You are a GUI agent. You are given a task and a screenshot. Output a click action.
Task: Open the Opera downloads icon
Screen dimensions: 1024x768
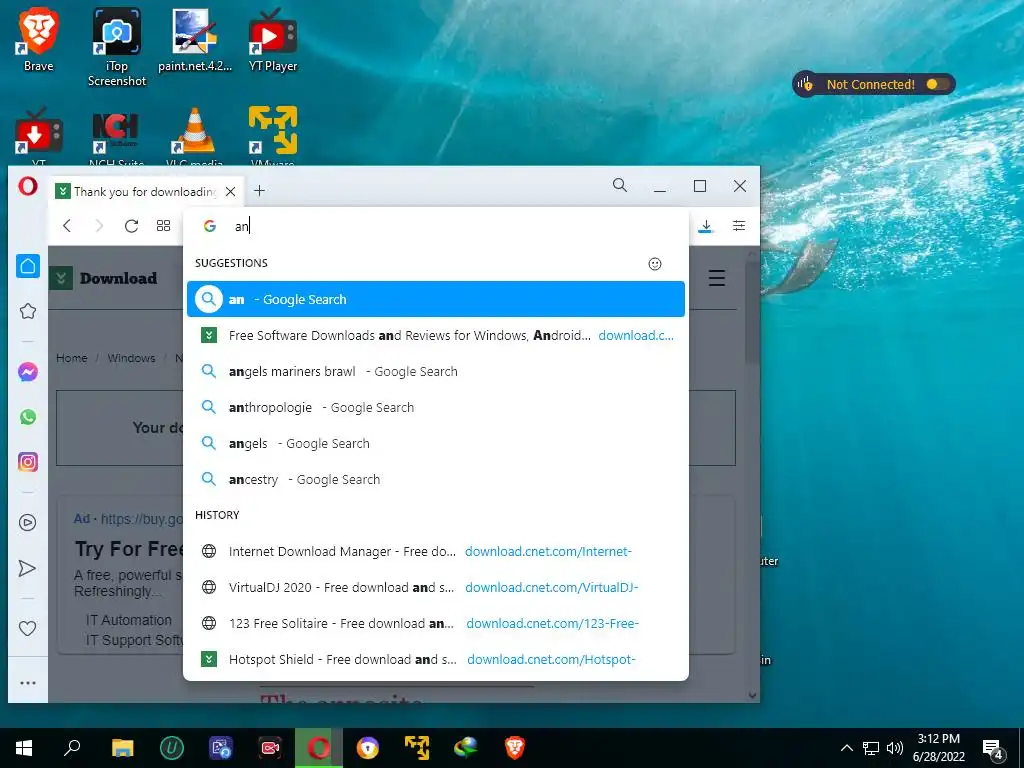pyautogui.click(x=706, y=226)
